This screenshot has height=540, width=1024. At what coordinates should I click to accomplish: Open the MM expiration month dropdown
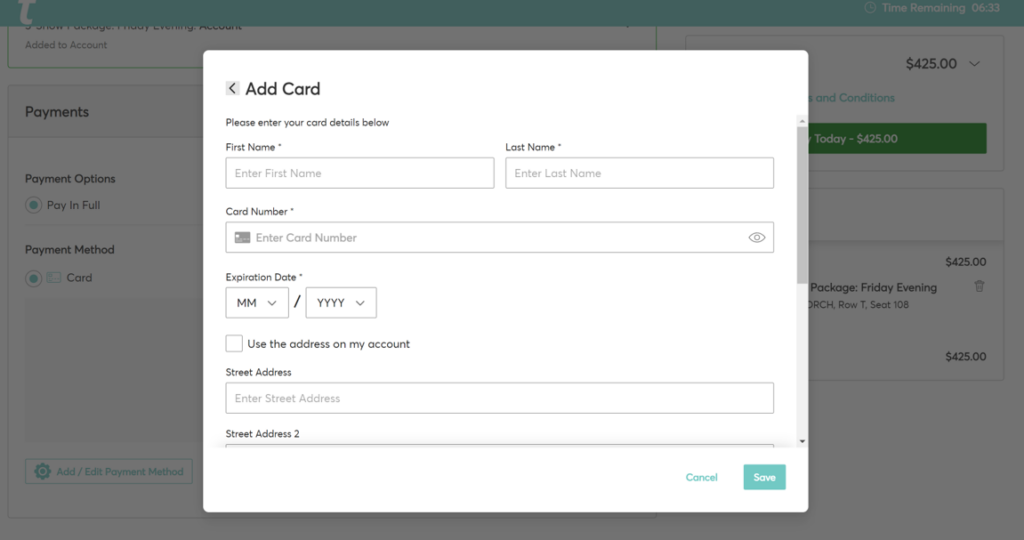point(257,303)
